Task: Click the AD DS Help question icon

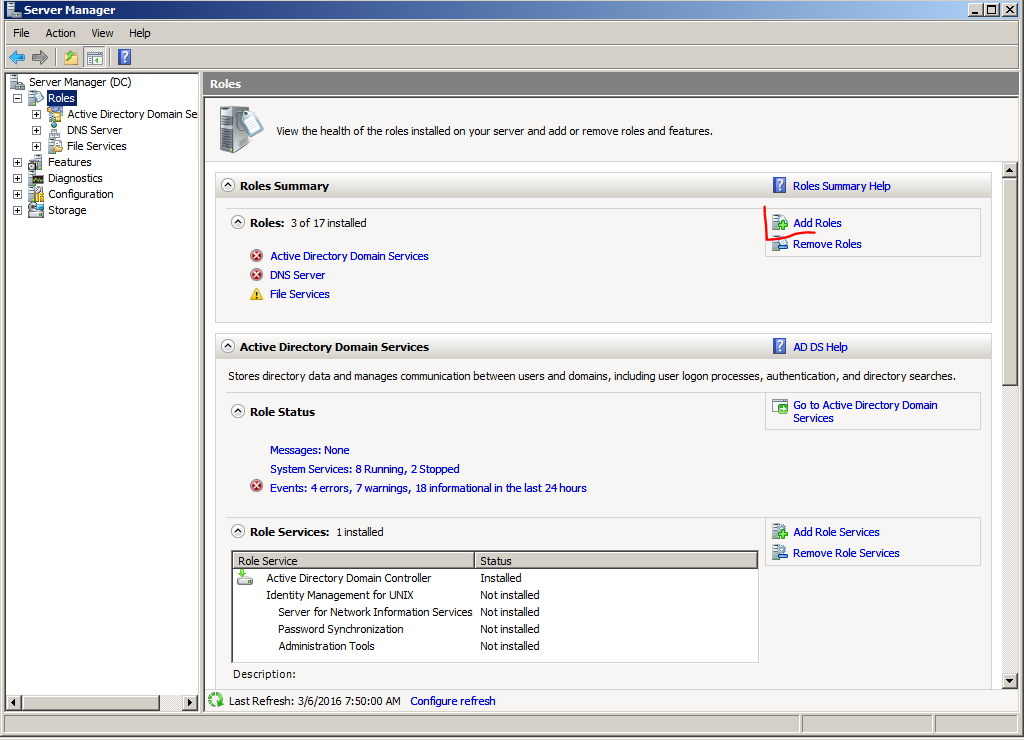Action: (779, 346)
